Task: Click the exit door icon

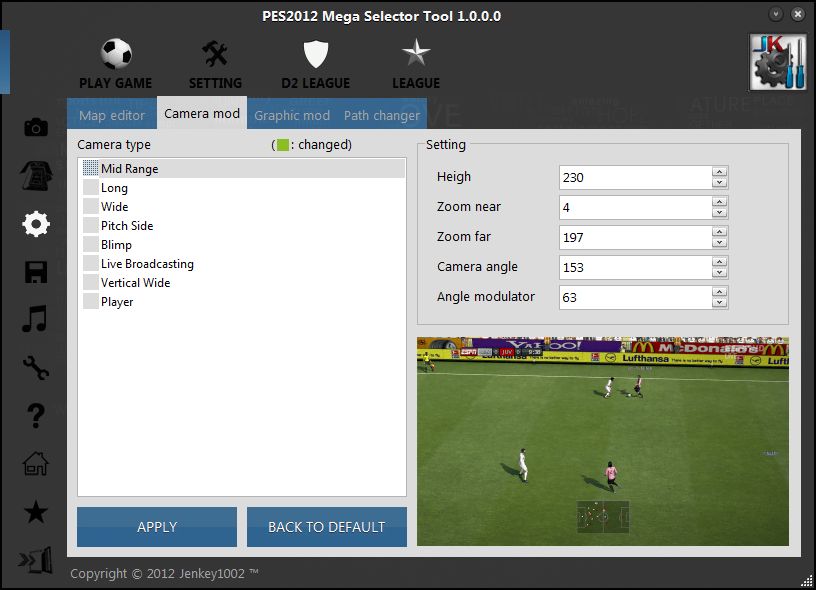Action: [36, 561]
